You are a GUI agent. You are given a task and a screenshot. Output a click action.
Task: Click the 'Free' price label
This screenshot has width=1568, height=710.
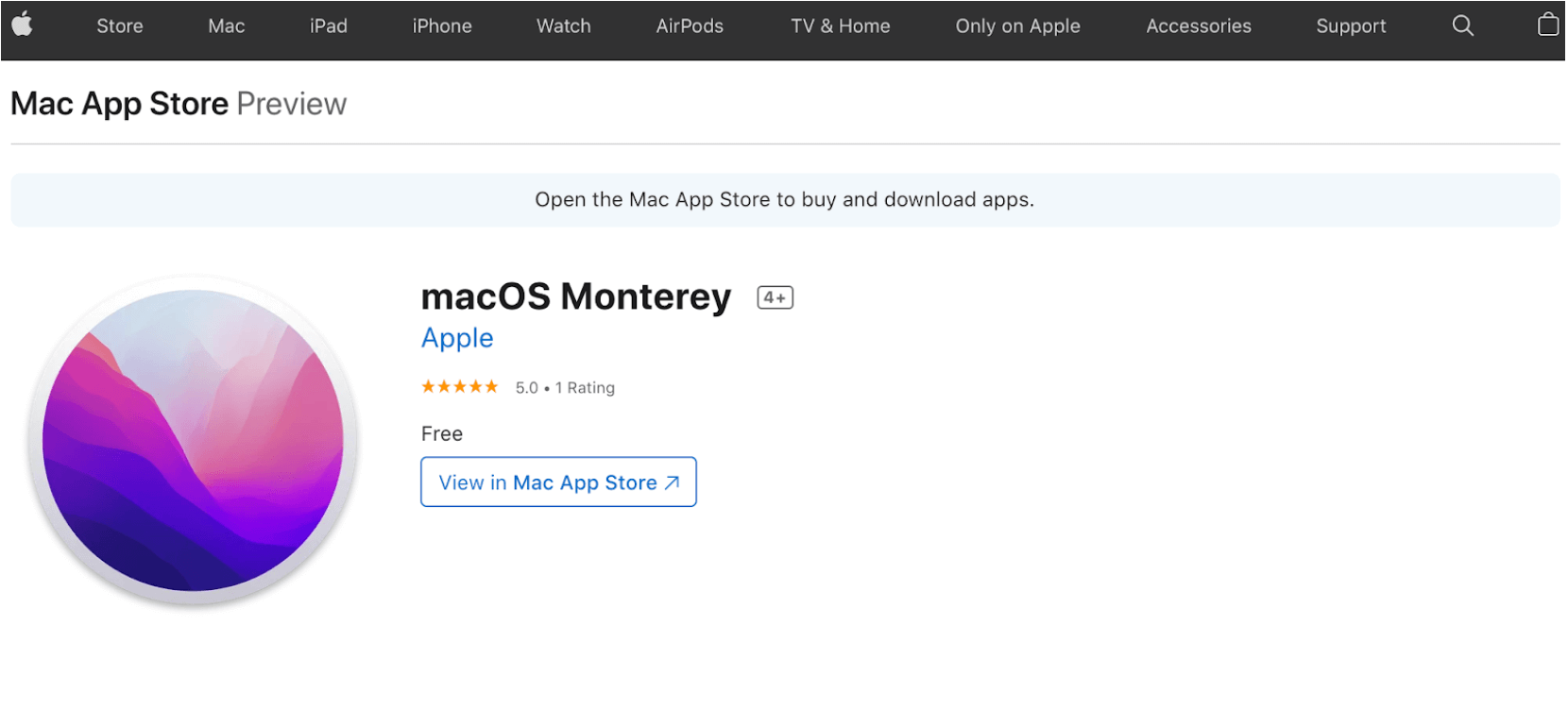click(442, 433)
